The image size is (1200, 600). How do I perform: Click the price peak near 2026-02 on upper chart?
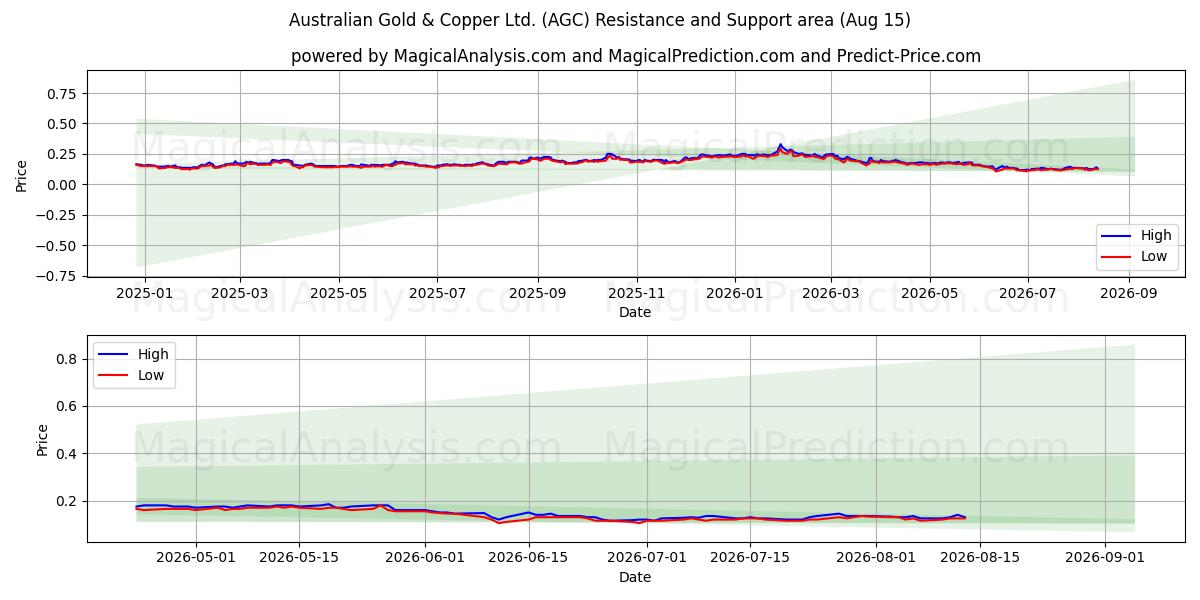pyautogui.click(x=781, y=145)
